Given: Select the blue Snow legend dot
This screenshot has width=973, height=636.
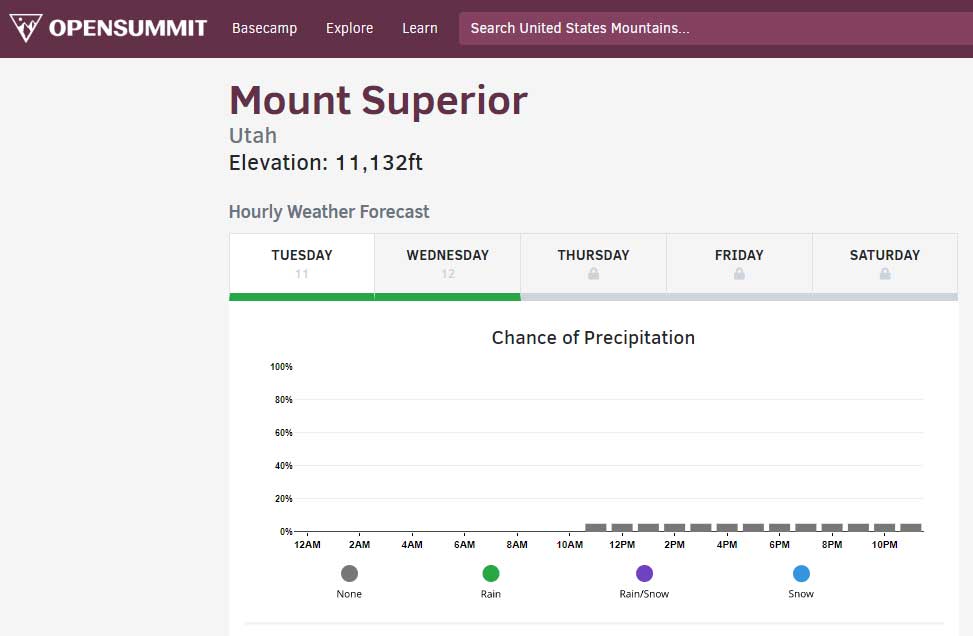Looking at the screenshot, I should click(x=800, y=574).
